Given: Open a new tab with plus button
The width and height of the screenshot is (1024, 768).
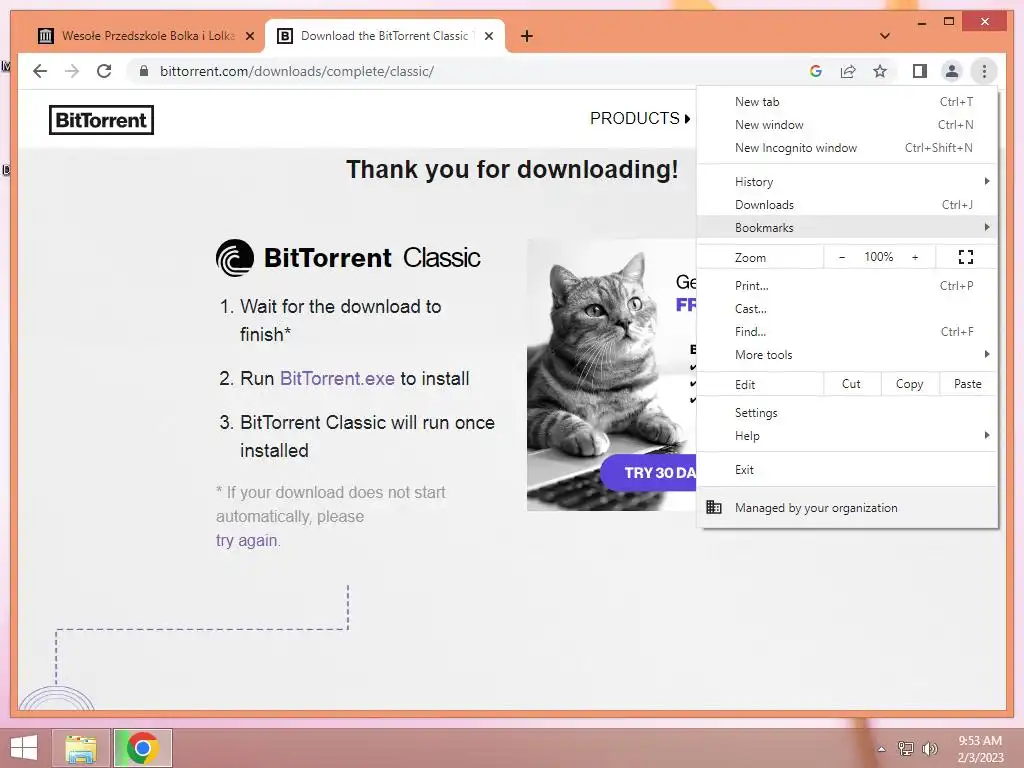Looking at the screenshot, I should click(x=527, y=36).
